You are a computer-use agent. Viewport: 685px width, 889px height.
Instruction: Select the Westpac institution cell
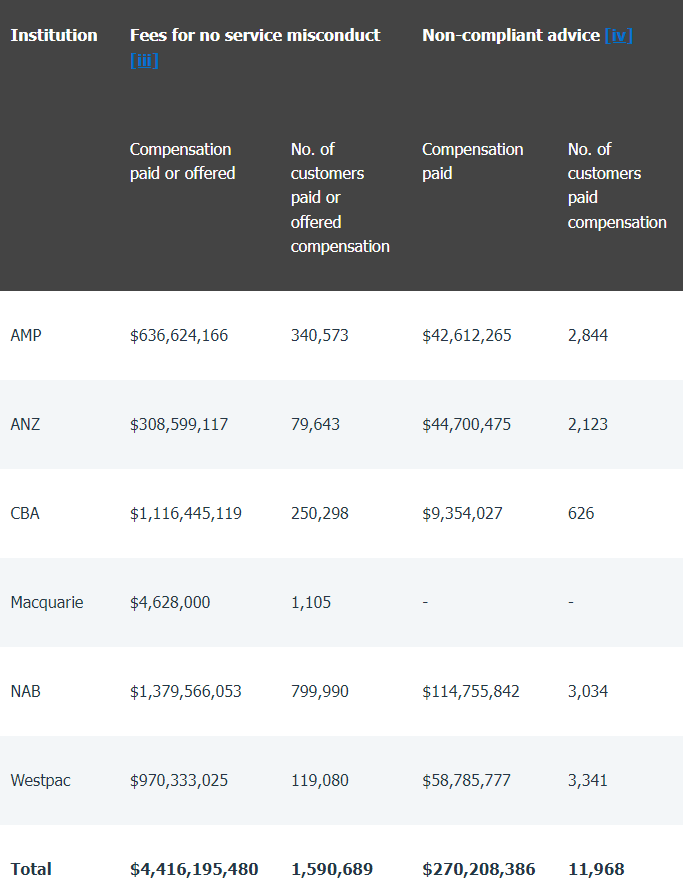pos(40,781)
